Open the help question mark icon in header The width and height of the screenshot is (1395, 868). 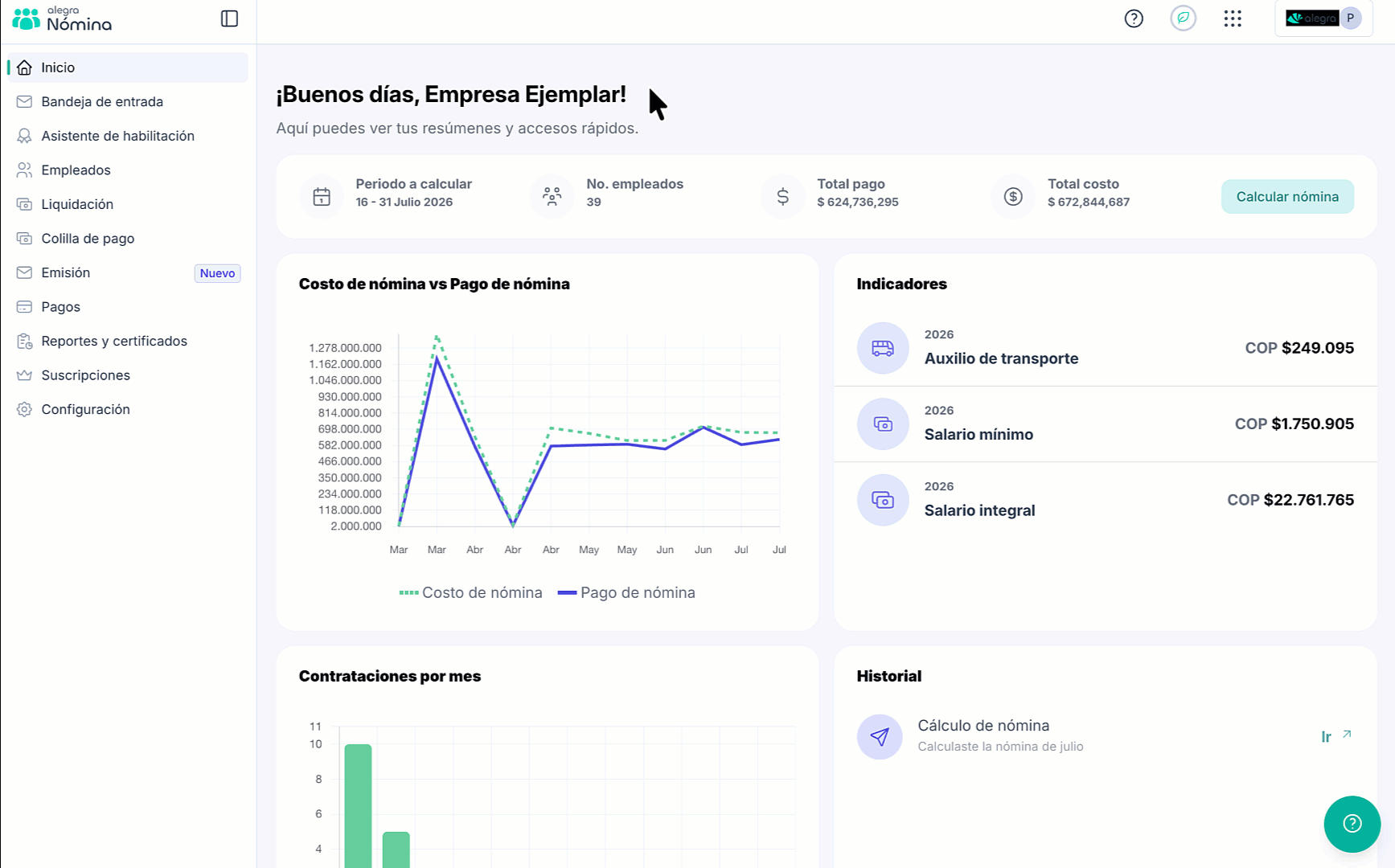pos(1134,18)
